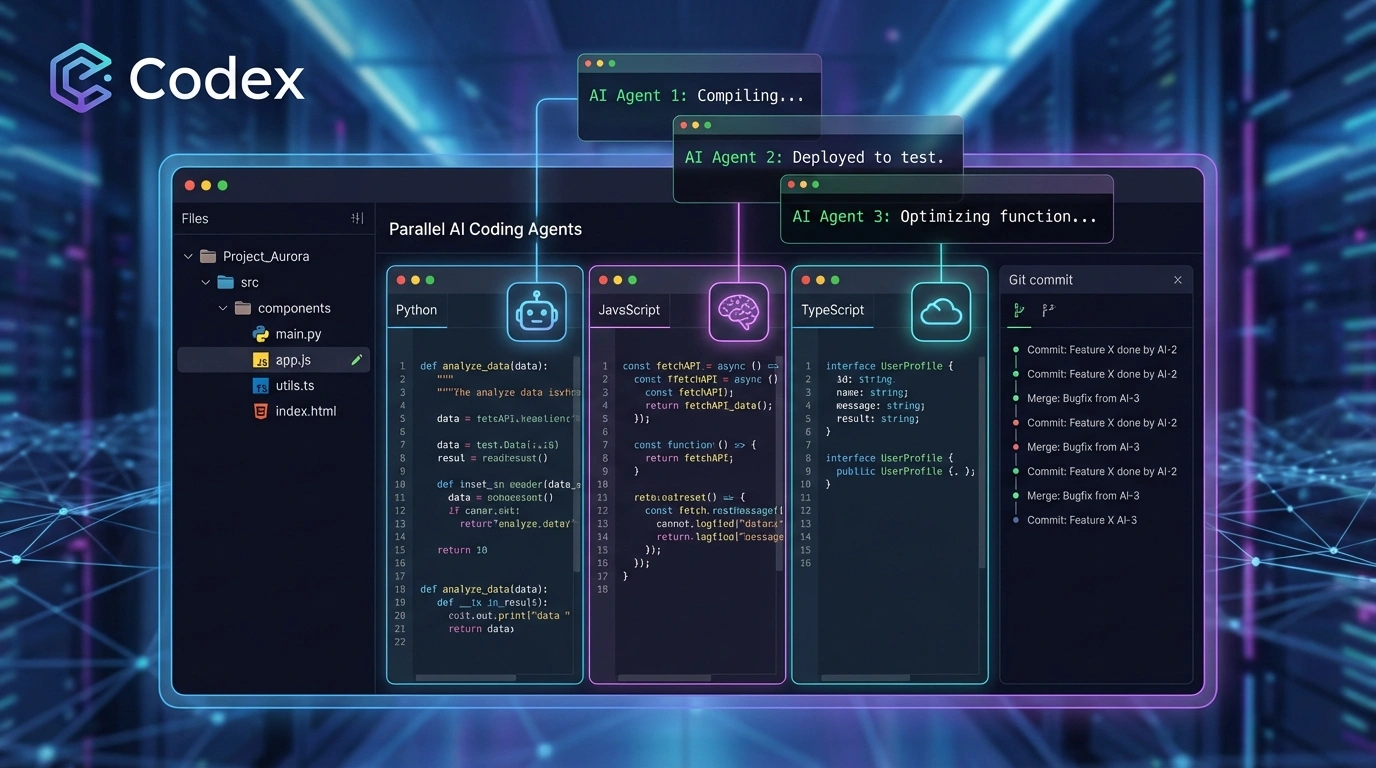
Task: Open index.html in file tree
Action: click(305, 411)
